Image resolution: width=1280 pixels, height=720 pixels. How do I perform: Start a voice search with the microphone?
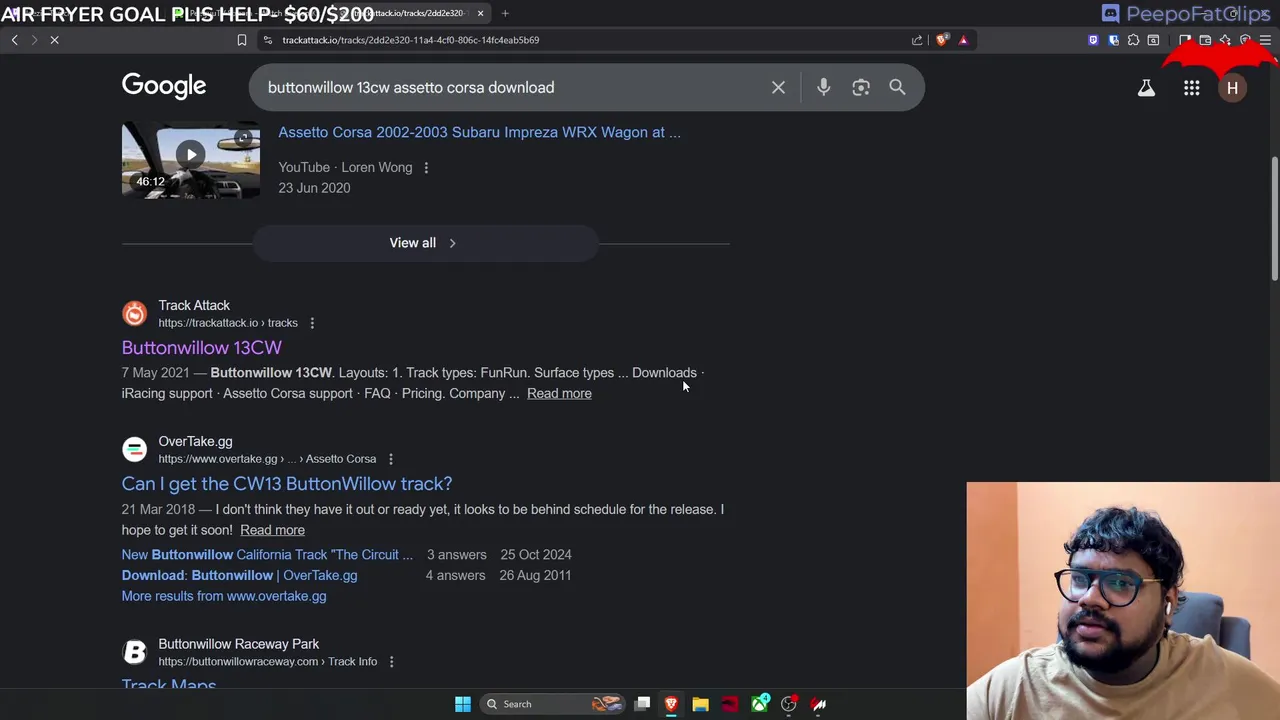pyautogui.click(x=823, y=87)
